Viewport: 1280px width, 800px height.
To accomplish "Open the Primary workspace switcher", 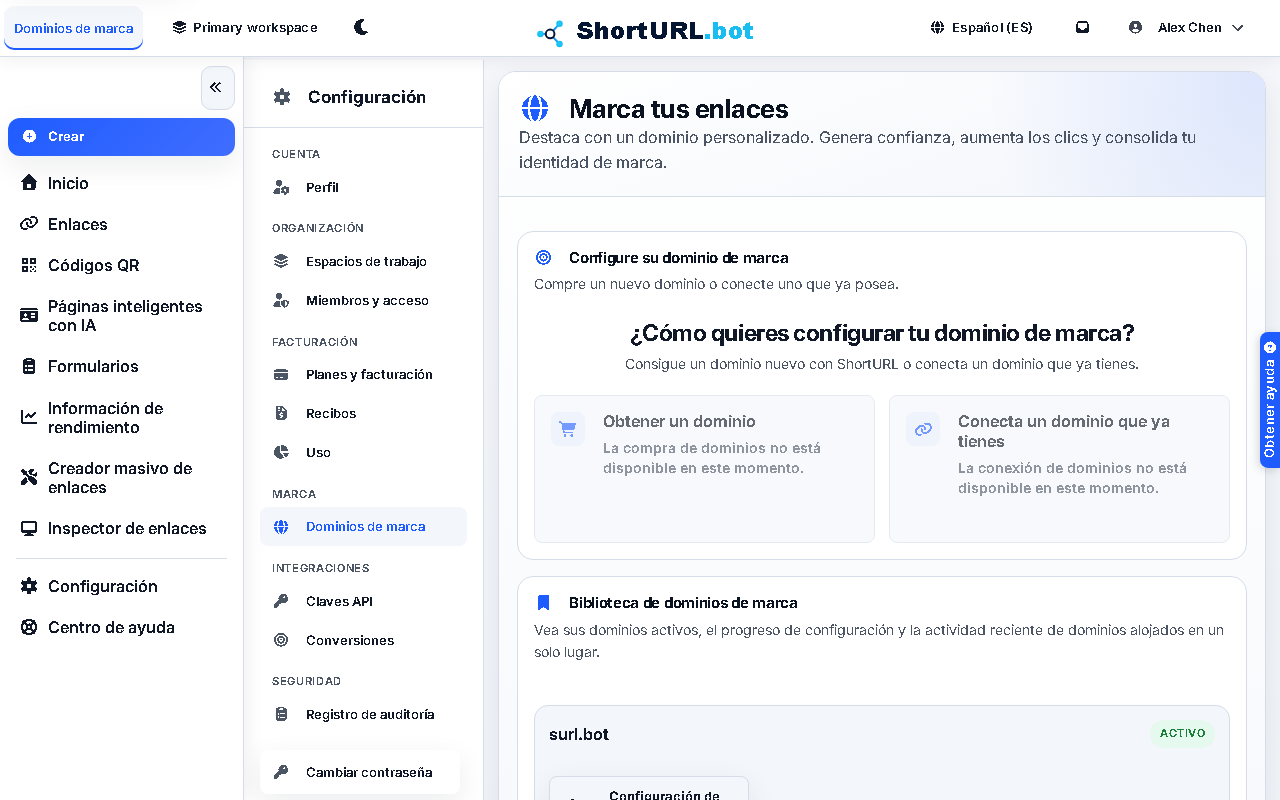I will point(245,27).
